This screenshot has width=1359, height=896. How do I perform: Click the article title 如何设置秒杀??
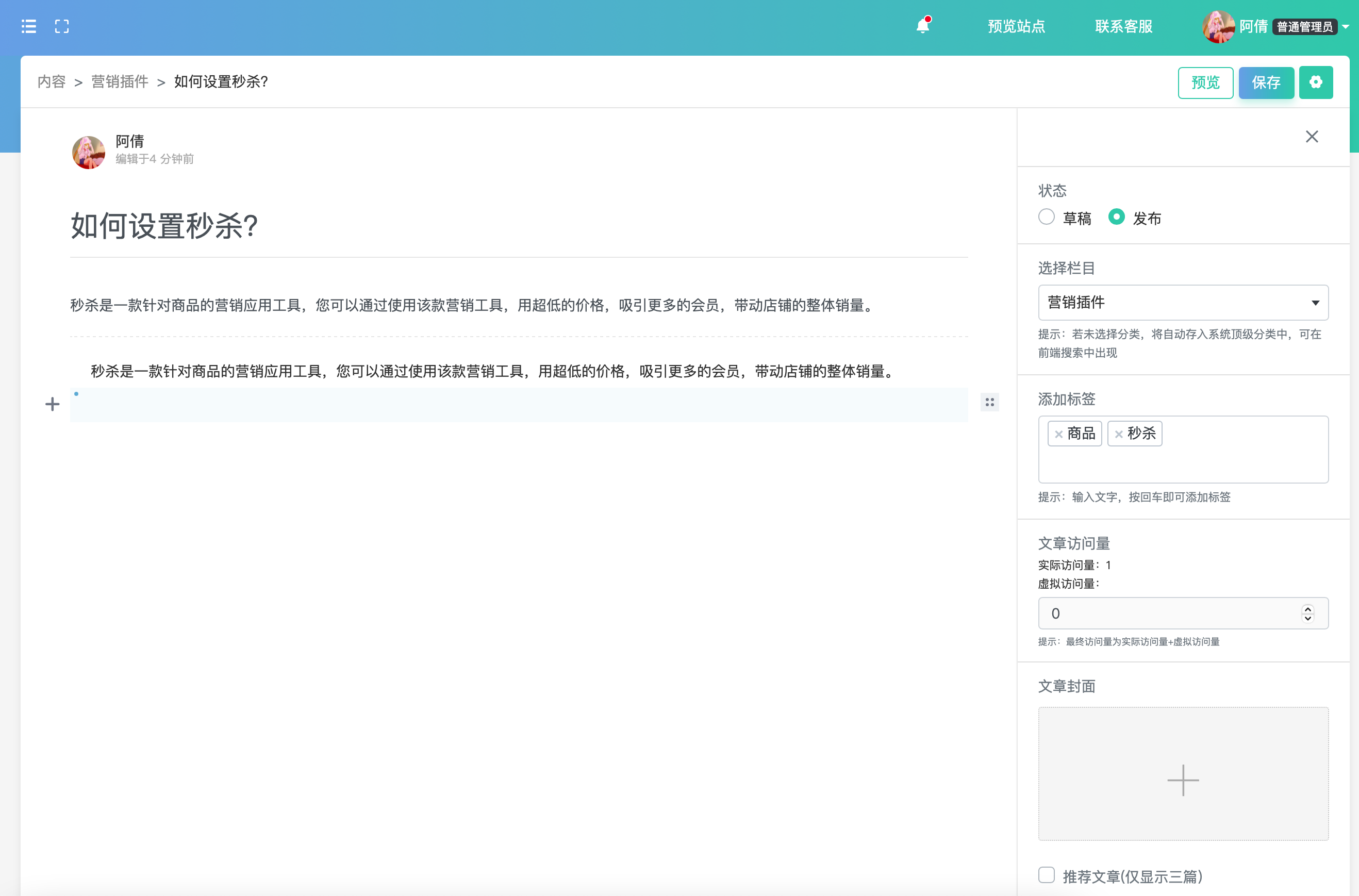pos(164,226)
